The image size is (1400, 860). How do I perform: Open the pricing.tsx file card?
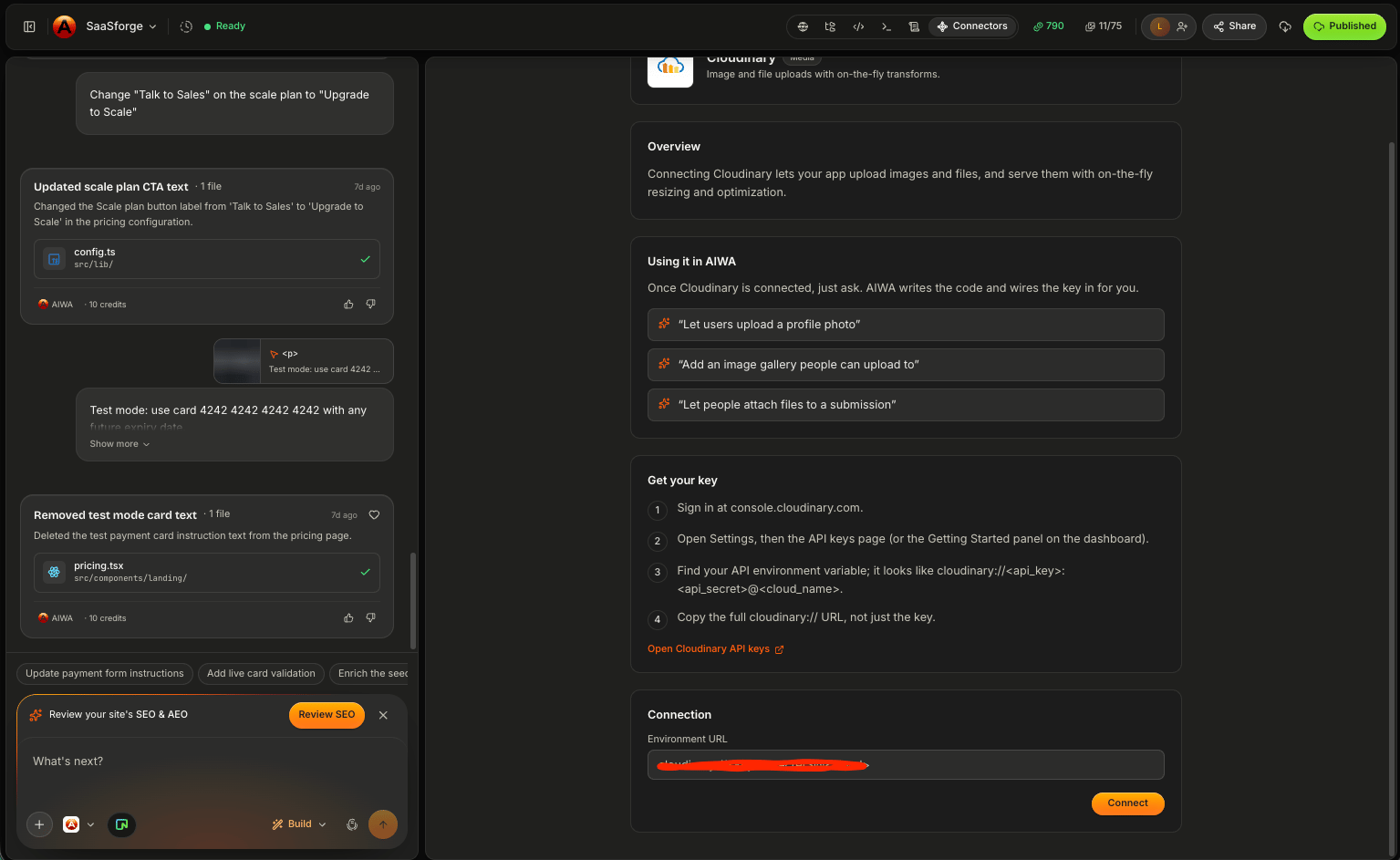pyautogui.click(x=207, y=573)
